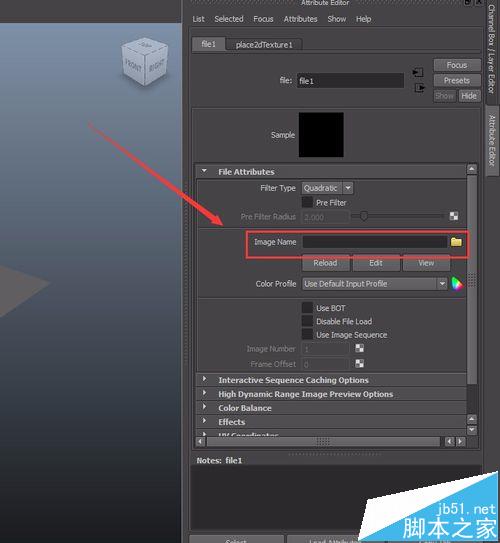Click the Pre Filter Radius map checker icon
This screenshot has height=543, width=500.
click(x=454, y=216)
